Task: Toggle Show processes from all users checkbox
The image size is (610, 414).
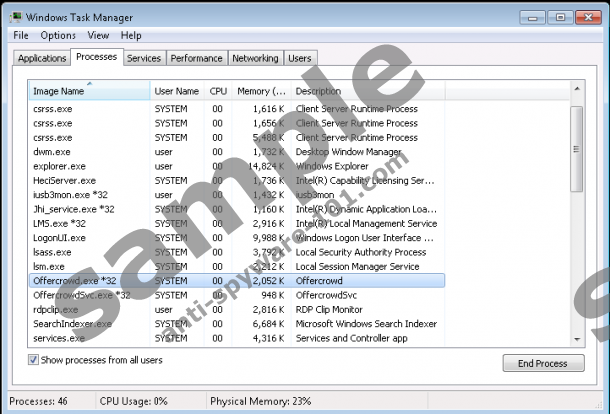Action: tap(35, 359)
